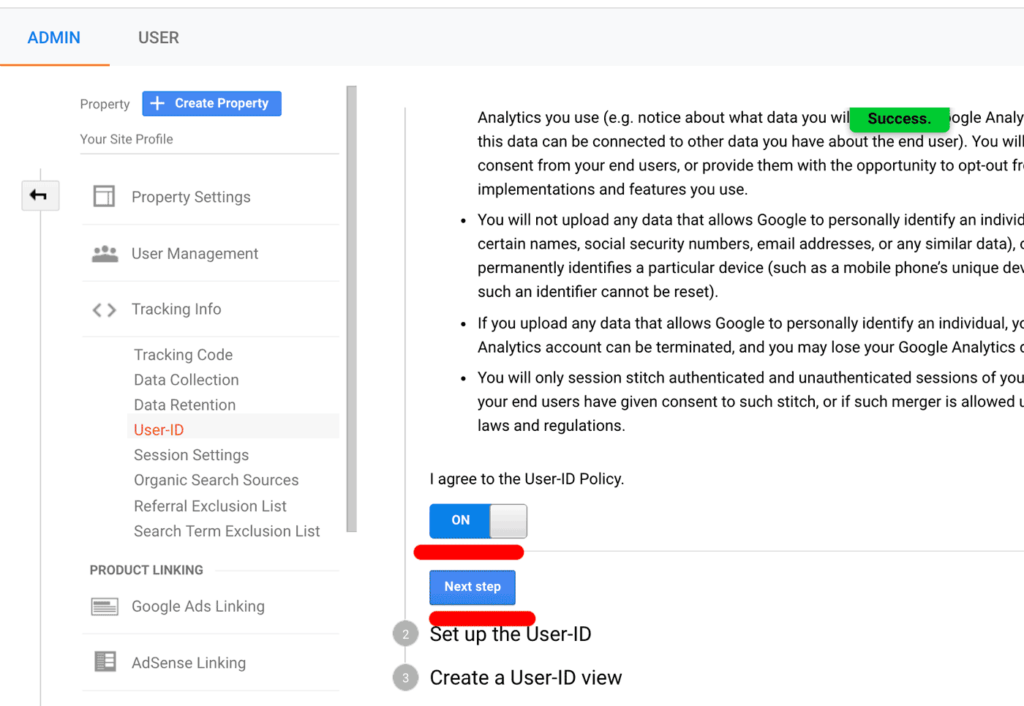
Task: Open Session Settings from the sidebar
Action: tap(191, 454)
